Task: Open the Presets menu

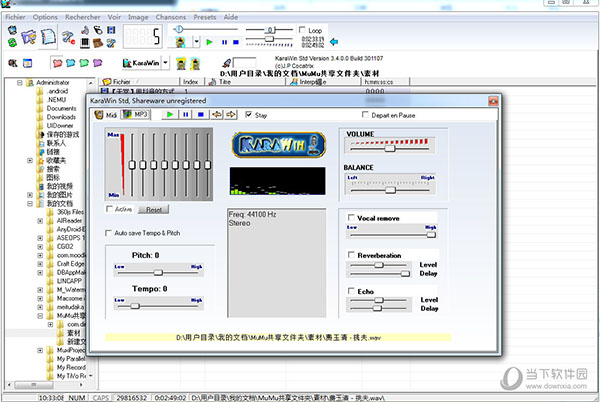Action: (205, 17)
